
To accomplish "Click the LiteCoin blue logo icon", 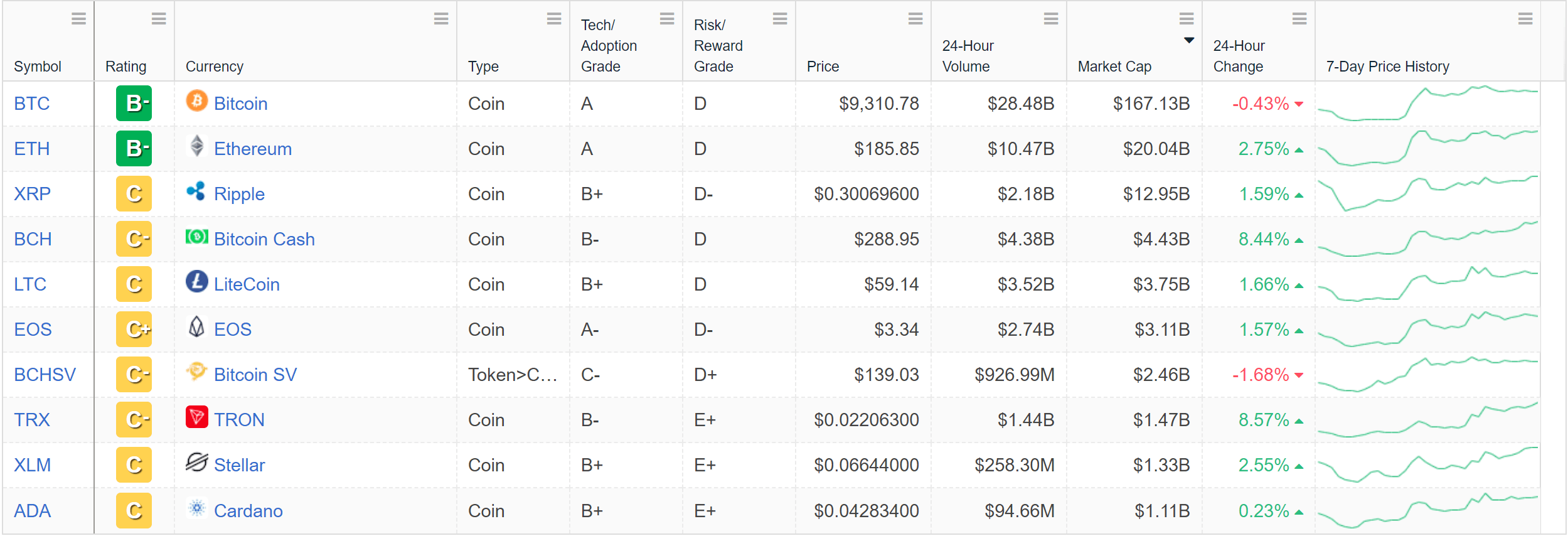I will pos(196,282).
